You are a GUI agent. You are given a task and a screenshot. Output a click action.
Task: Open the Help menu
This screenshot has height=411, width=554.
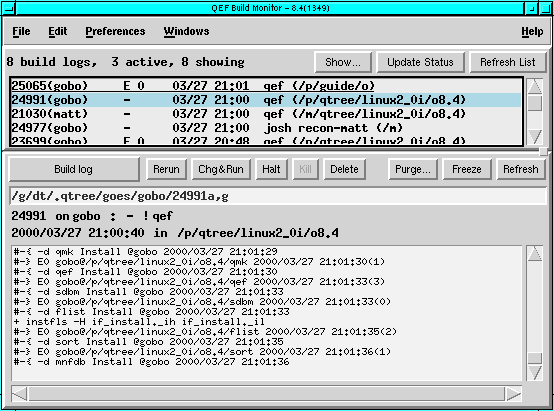coord(532,31)
